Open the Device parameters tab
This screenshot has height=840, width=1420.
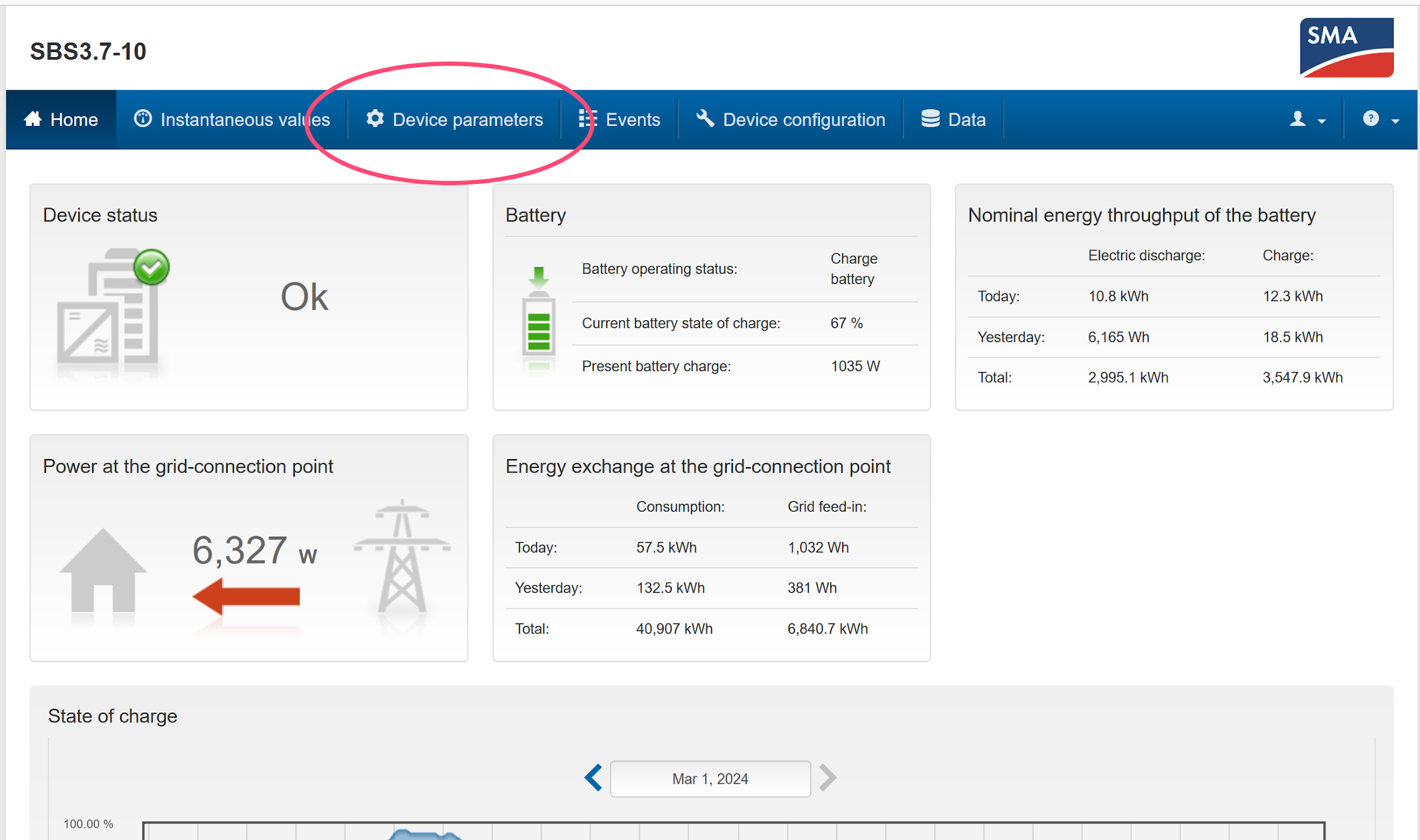coord(455,120)
